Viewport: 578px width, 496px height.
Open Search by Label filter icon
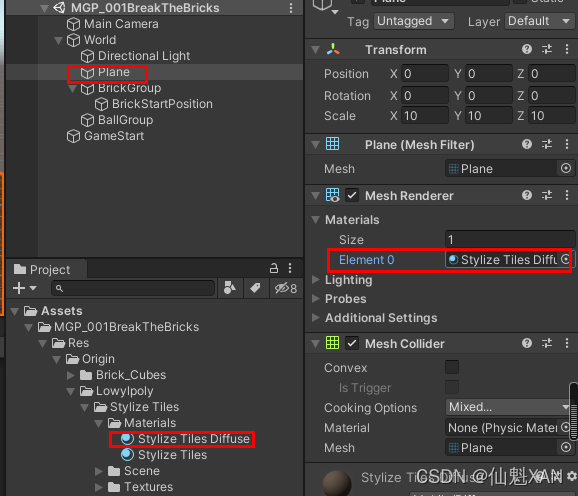[255, 288]
